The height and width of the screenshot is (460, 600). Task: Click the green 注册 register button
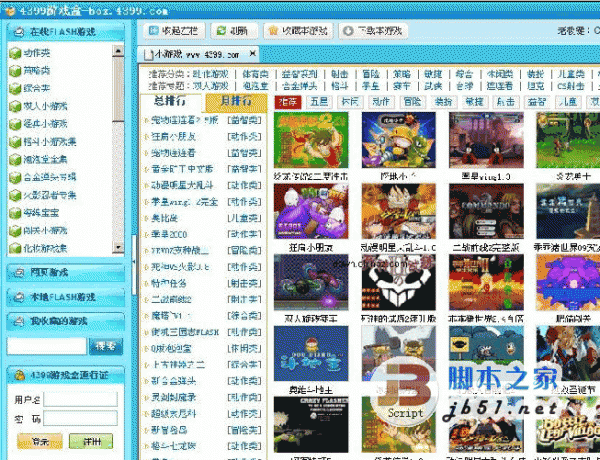(x=91, y=441)
